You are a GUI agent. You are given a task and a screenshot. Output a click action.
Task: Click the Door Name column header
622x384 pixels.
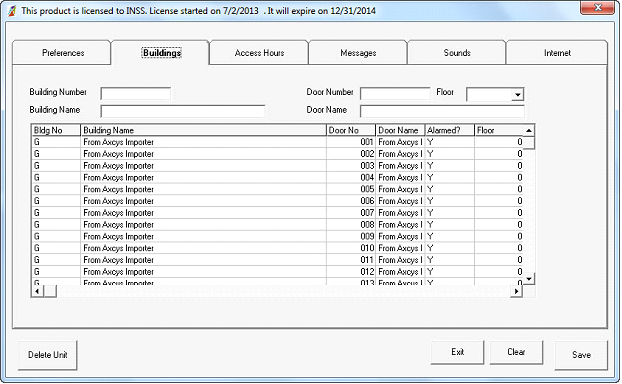(400, 130)
